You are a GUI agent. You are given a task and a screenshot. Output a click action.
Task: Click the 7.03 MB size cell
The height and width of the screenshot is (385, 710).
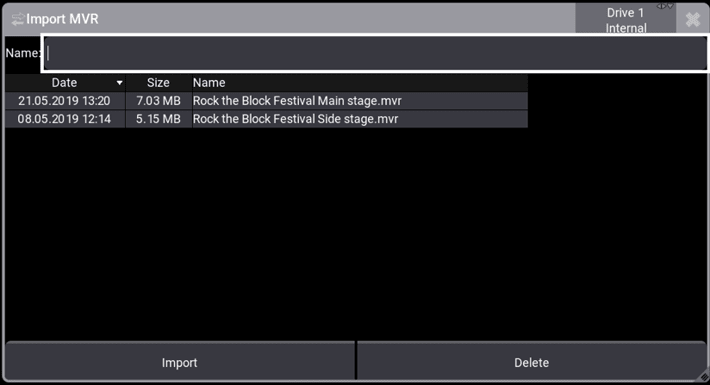coord(158,101)
